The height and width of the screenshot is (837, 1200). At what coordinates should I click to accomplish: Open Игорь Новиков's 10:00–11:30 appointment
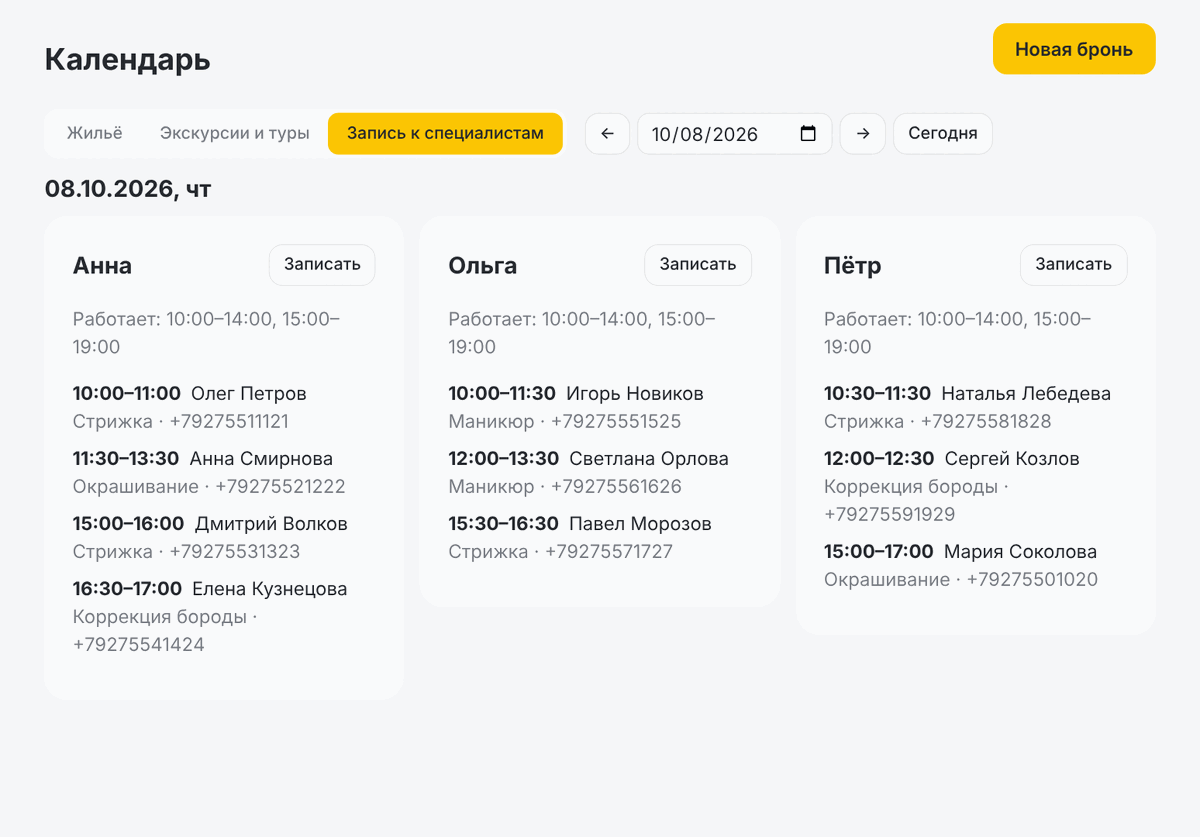pos(600,407)
